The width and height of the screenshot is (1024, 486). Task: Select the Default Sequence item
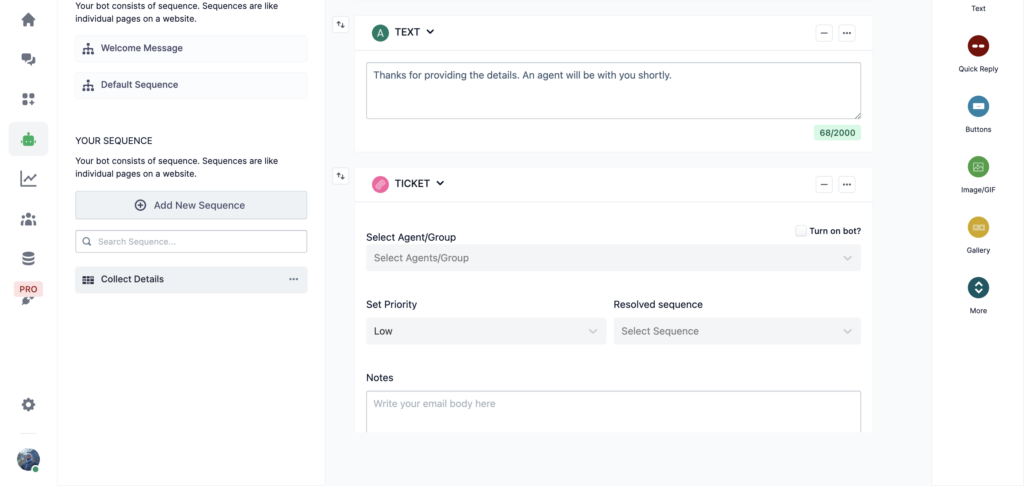point(191,85)
